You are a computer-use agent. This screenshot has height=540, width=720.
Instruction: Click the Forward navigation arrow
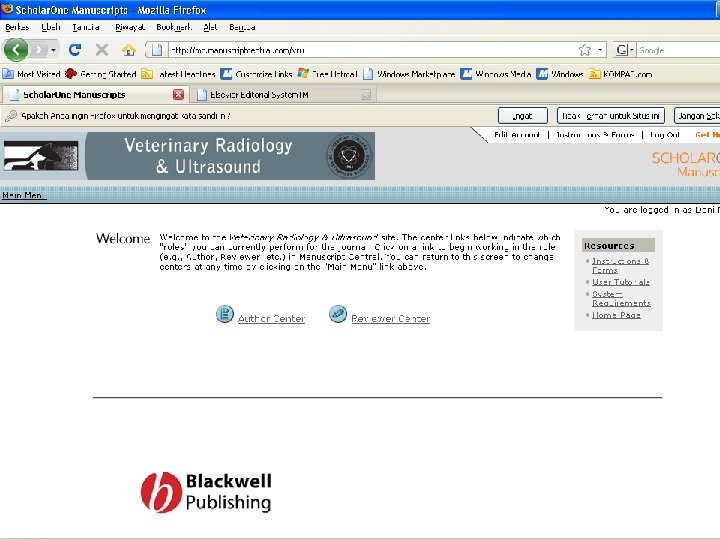click(x=39, y=50)
